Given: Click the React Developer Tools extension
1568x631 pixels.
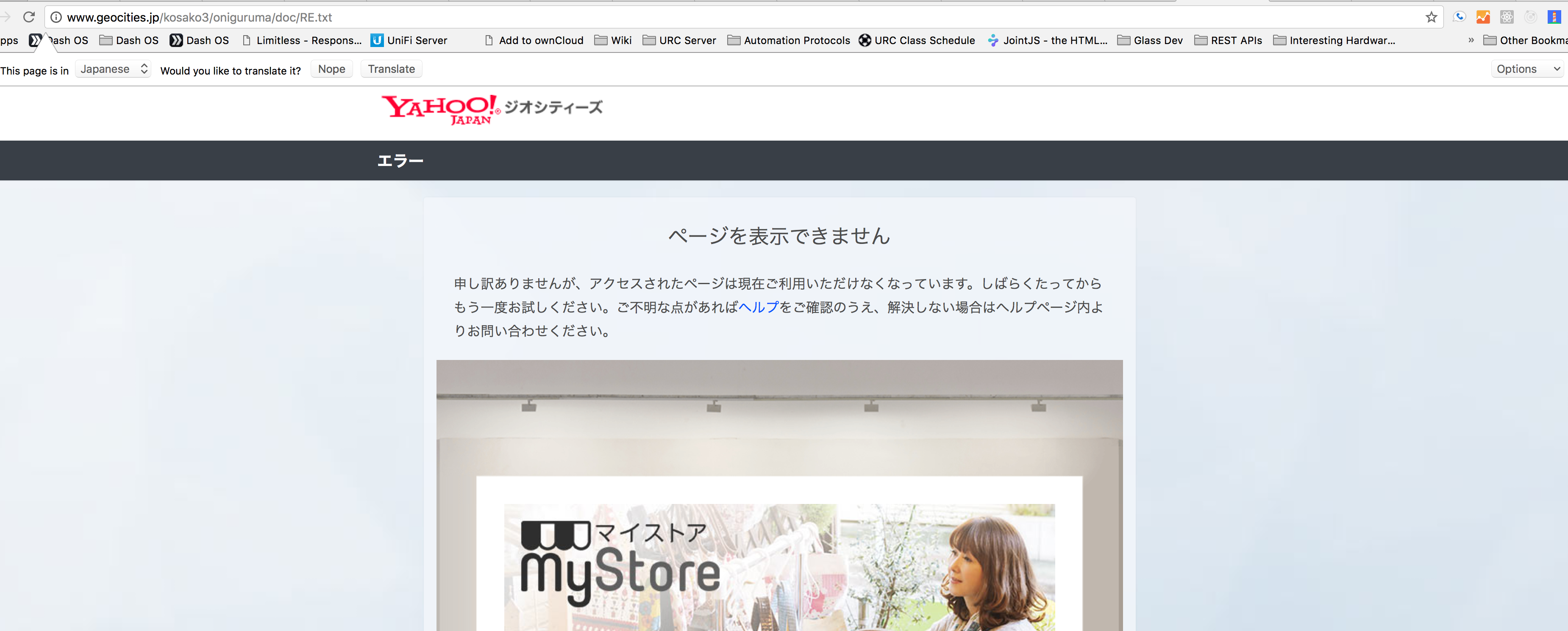Looking at the screenshot, I should (x=1507, y=17).
